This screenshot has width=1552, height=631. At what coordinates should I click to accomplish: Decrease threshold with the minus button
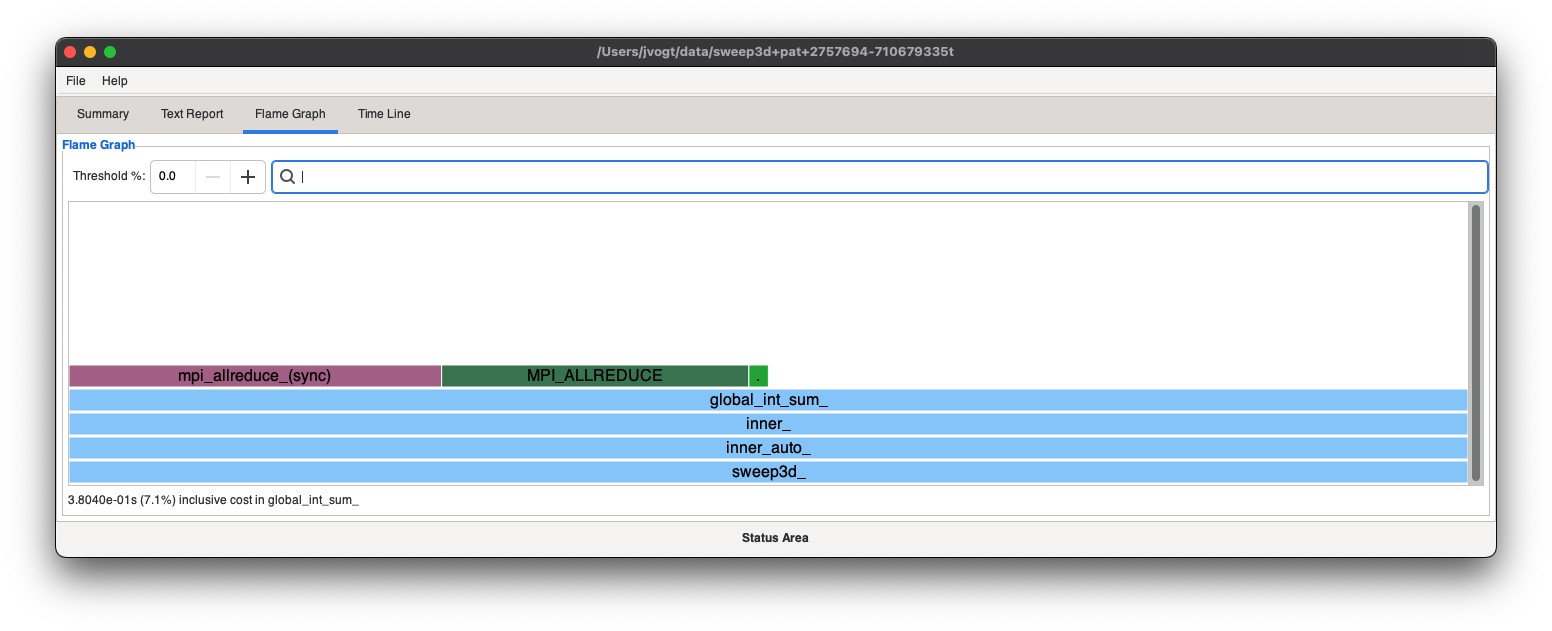213,177
